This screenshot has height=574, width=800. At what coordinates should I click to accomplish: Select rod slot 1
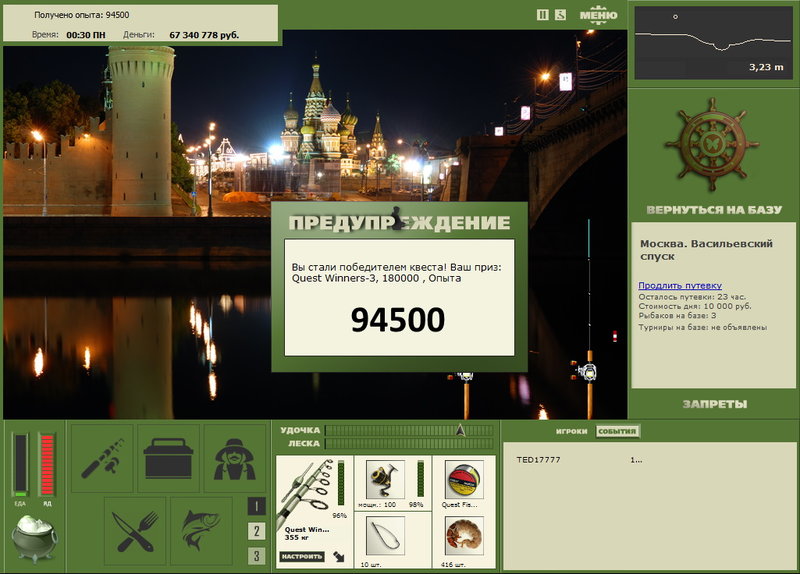click(256, 506)
